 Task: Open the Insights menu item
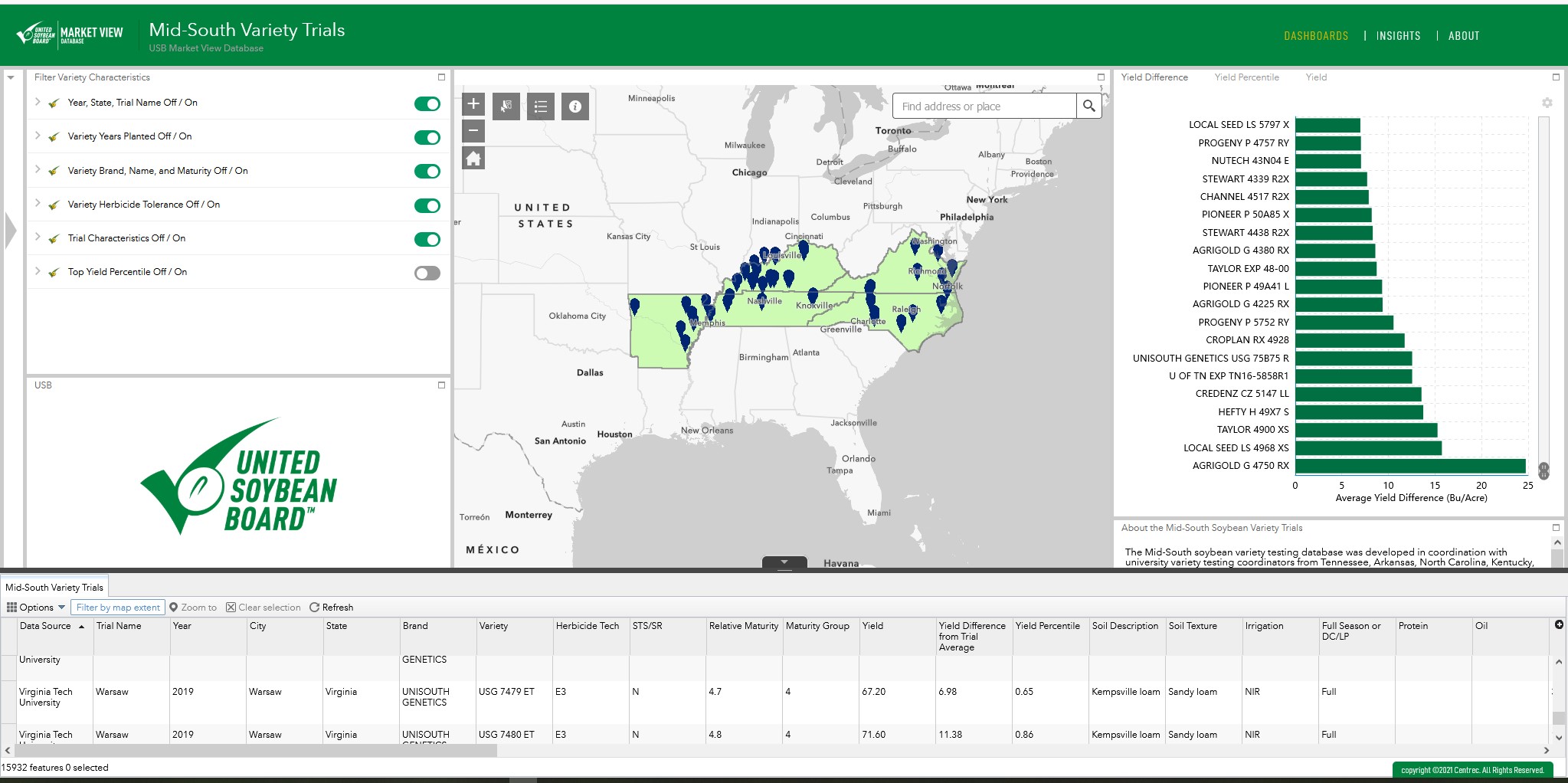[x=1398, y=36]
